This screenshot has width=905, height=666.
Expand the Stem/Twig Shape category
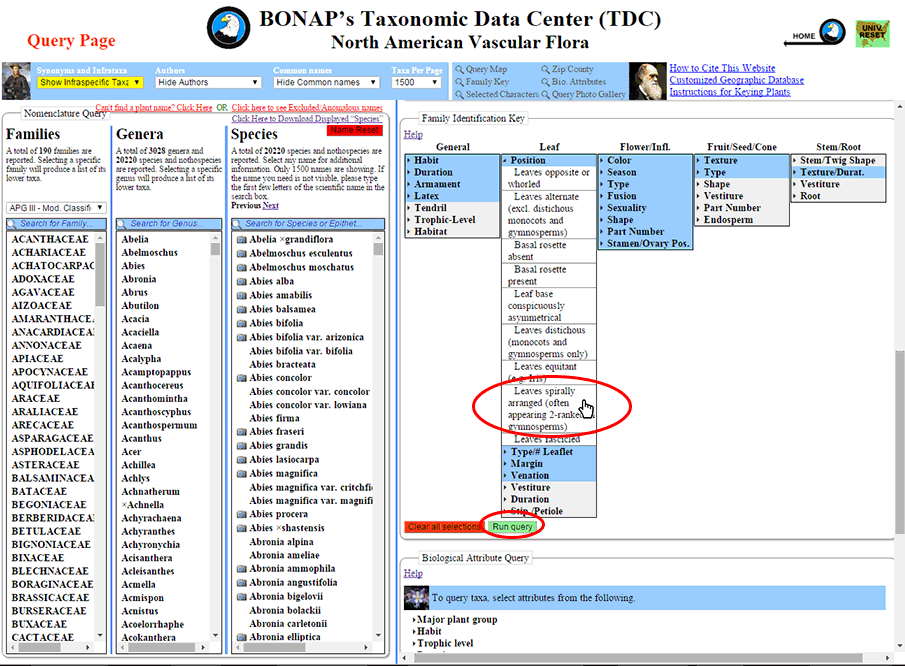click(837, 160)
